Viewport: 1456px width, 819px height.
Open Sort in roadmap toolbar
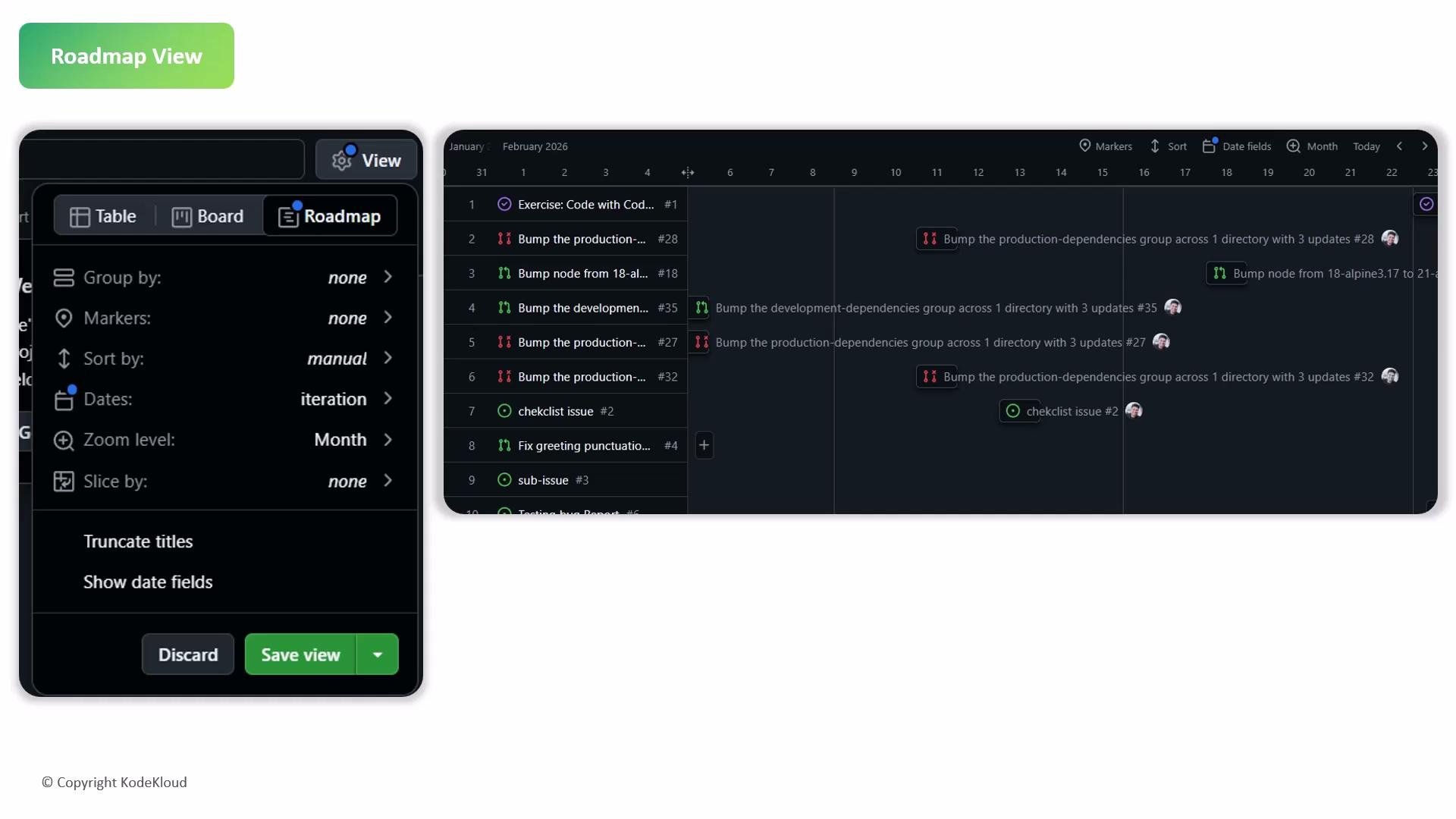(x=1168, y=146)
